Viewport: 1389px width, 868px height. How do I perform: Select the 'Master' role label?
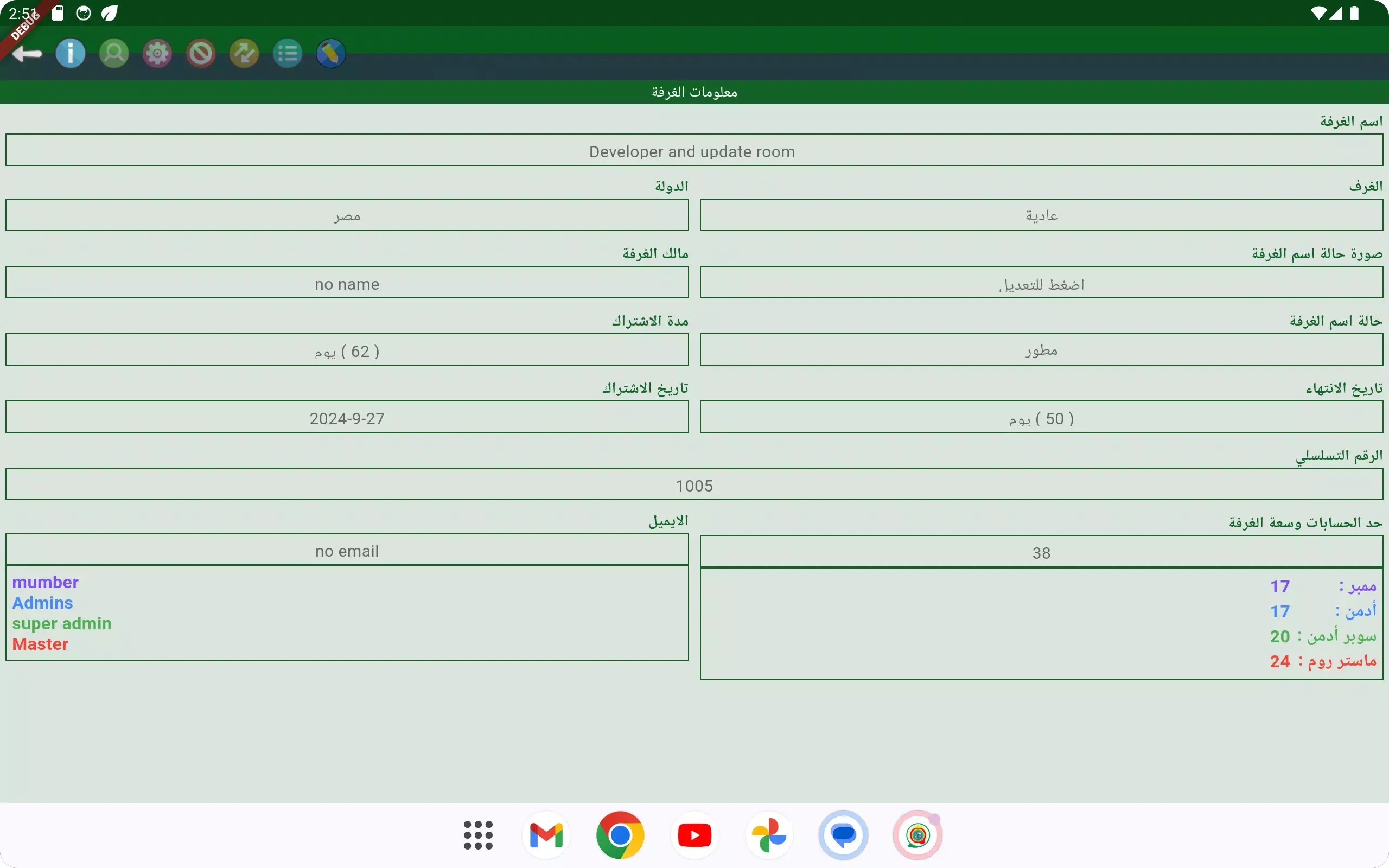(40, 644)
